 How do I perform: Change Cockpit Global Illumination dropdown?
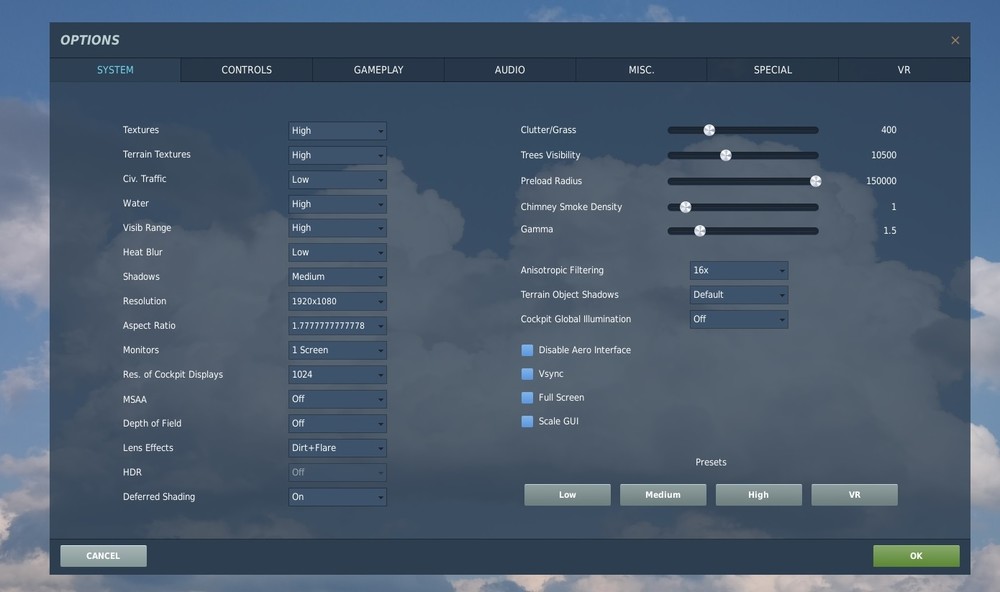(x=739, y=319)
